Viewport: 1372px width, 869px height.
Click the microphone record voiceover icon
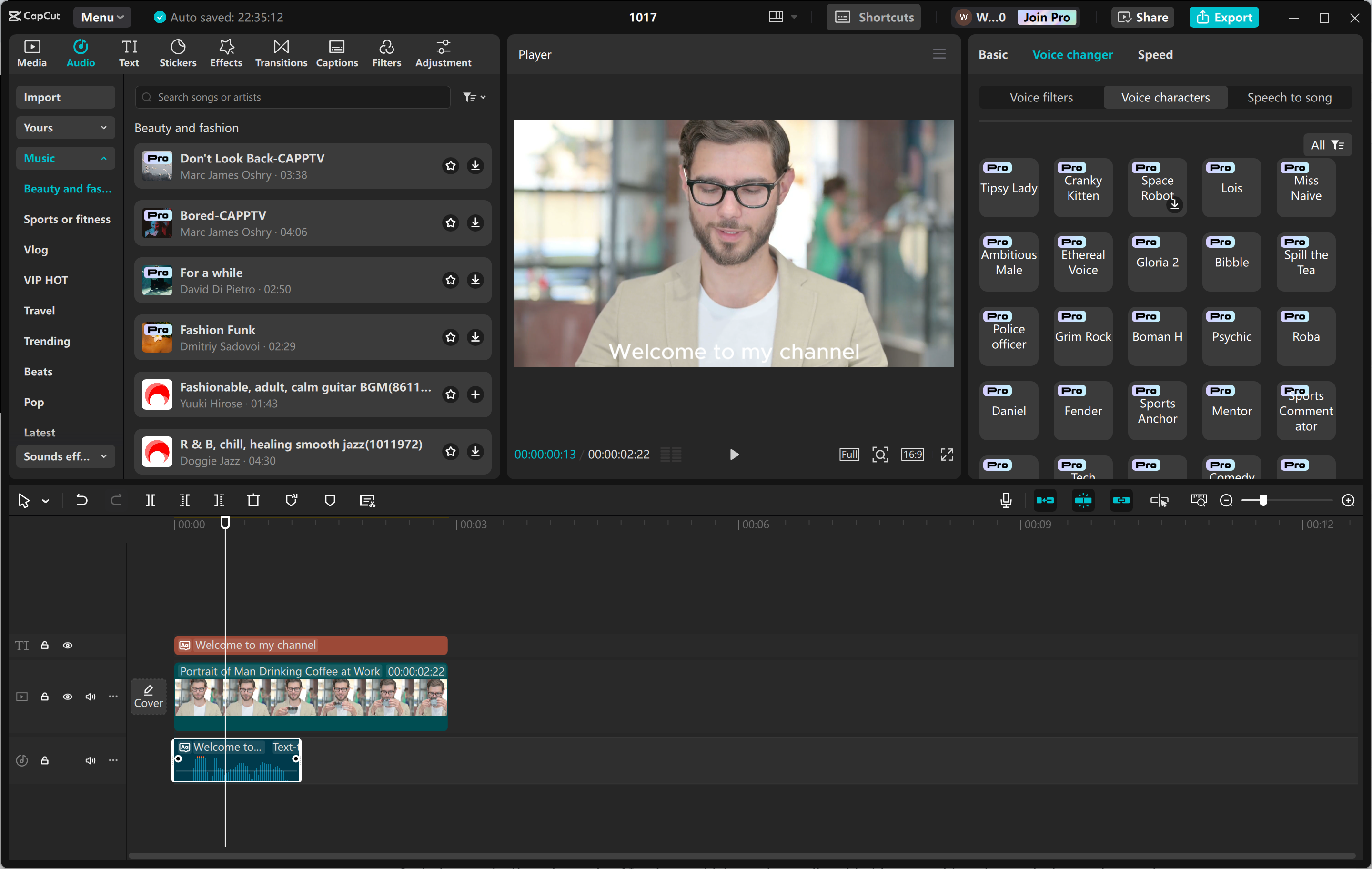(x=1006, y=500)
